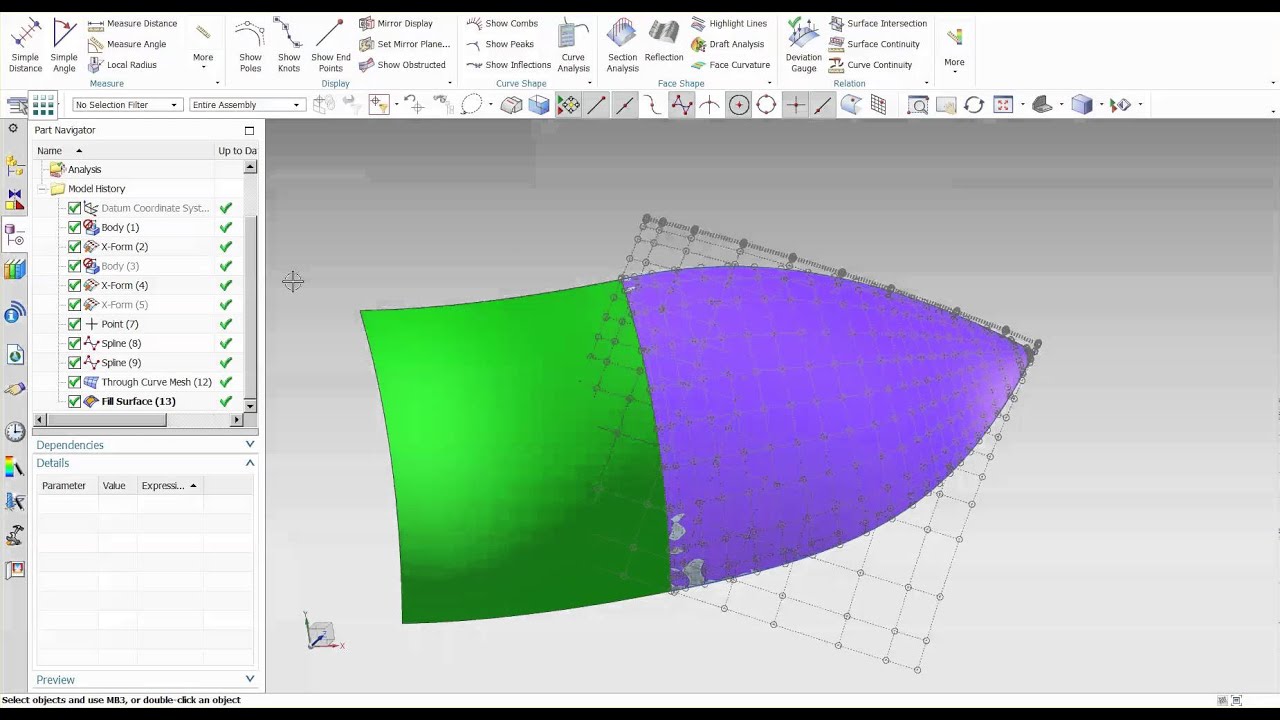Select the Simple Distance measure tool
Screen dimensions: 1280x720
[26, 46]
